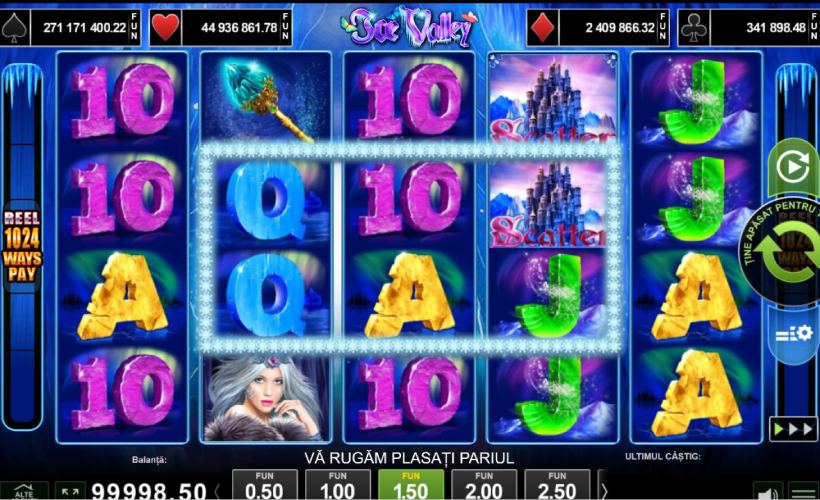
Task: Click the ice queen symbol on reel two
Action: pos(266,399)
